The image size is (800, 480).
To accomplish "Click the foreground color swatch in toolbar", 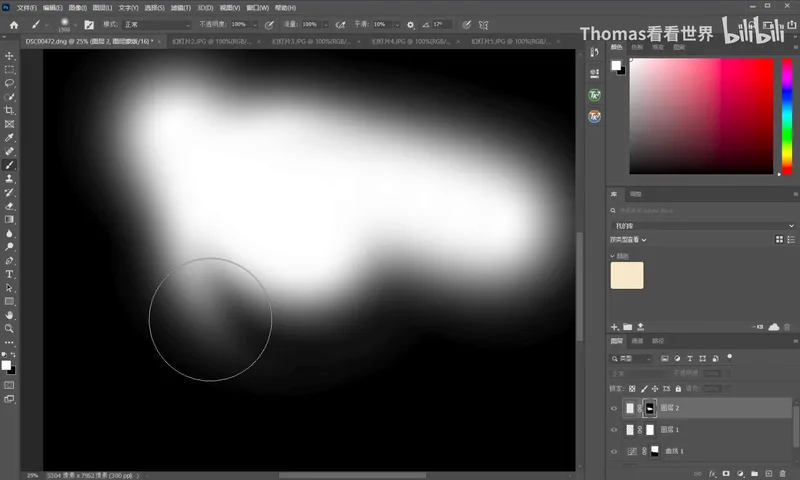I will pos(6,365).
